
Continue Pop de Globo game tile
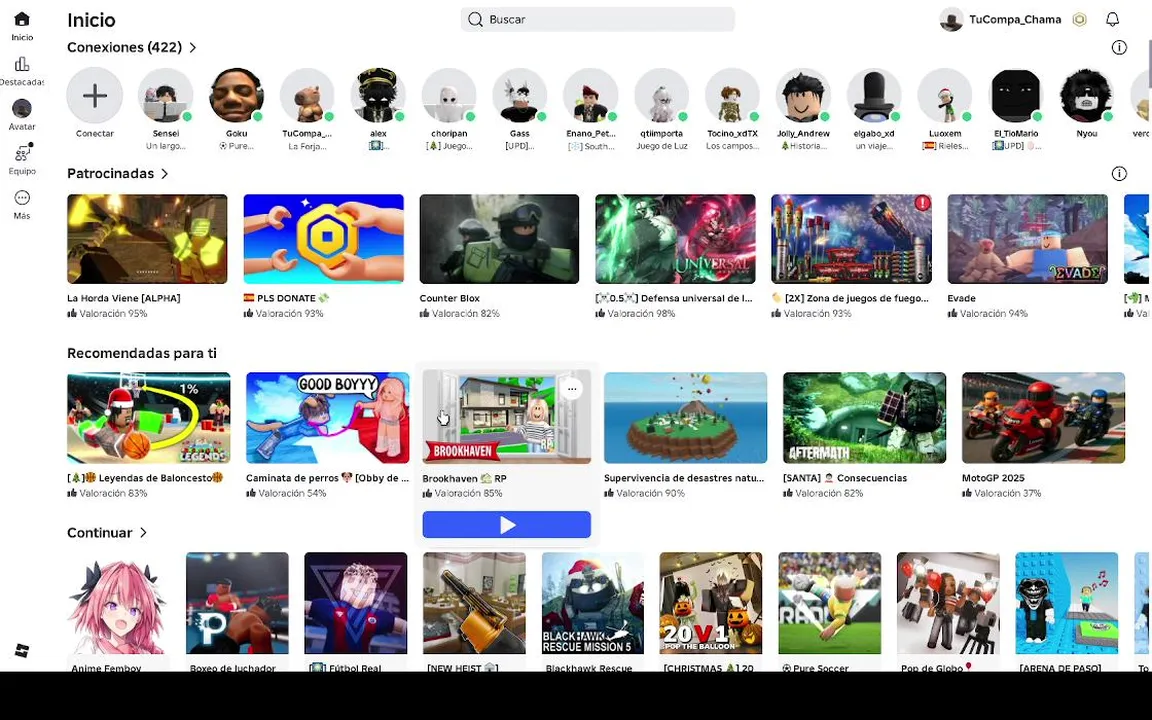coord(948,603)
